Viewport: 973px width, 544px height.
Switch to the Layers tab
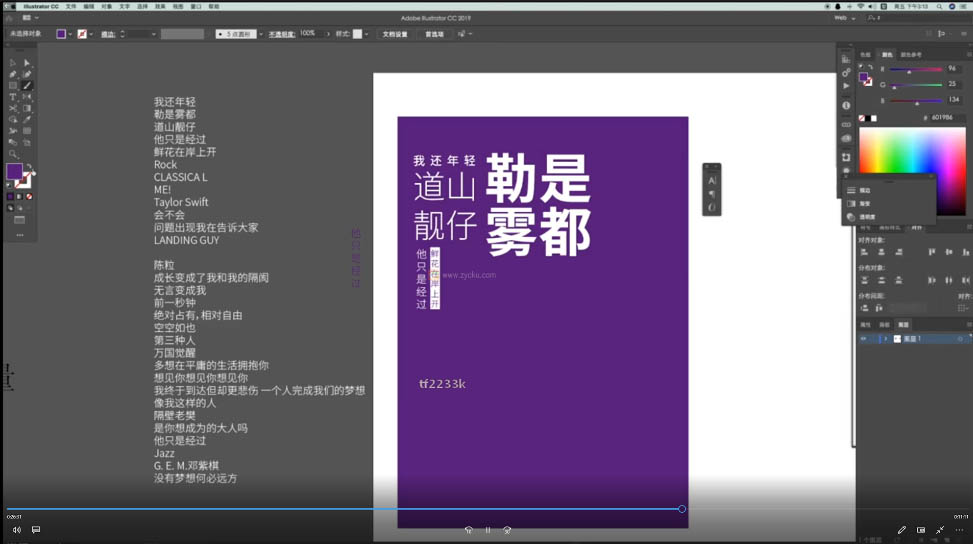point(904,325)
